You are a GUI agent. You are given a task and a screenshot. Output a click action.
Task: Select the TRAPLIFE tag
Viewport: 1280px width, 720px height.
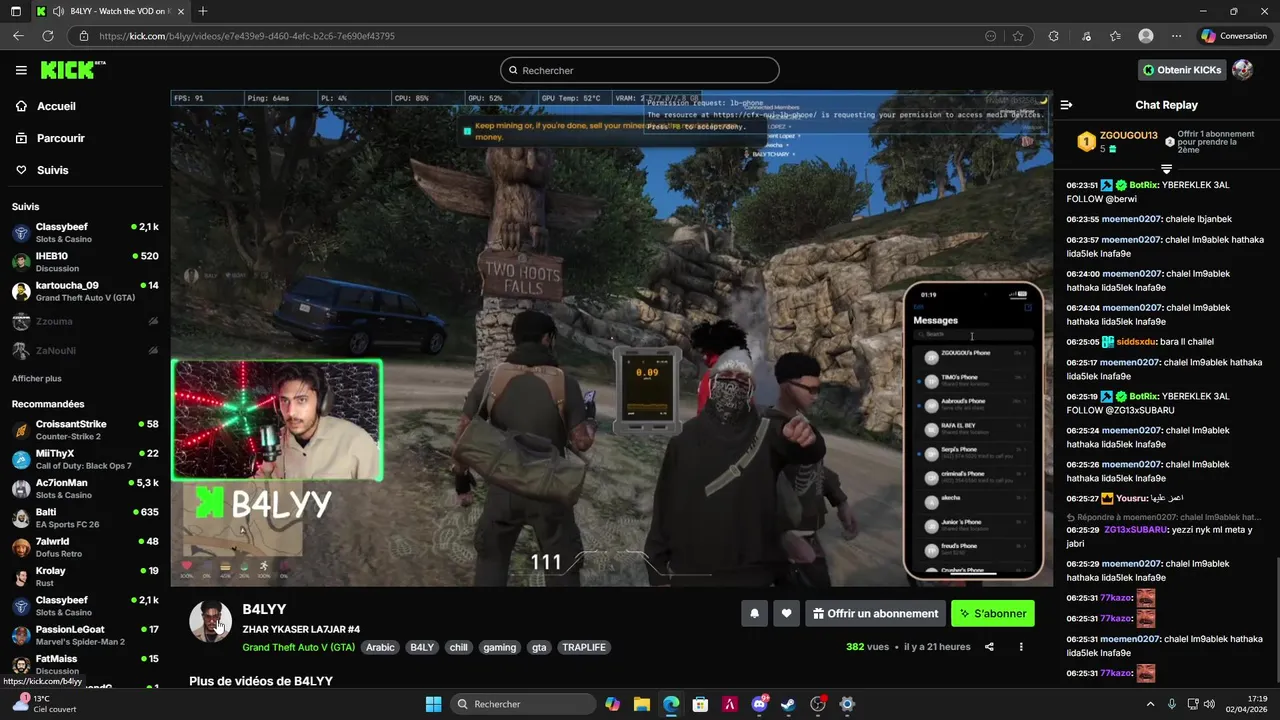point(584,647)
